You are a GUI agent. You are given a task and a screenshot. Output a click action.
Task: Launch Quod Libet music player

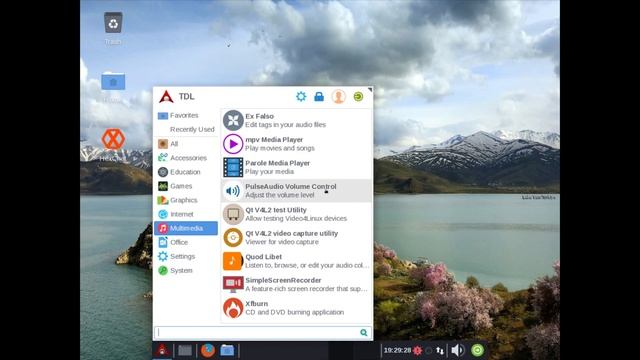296,261
